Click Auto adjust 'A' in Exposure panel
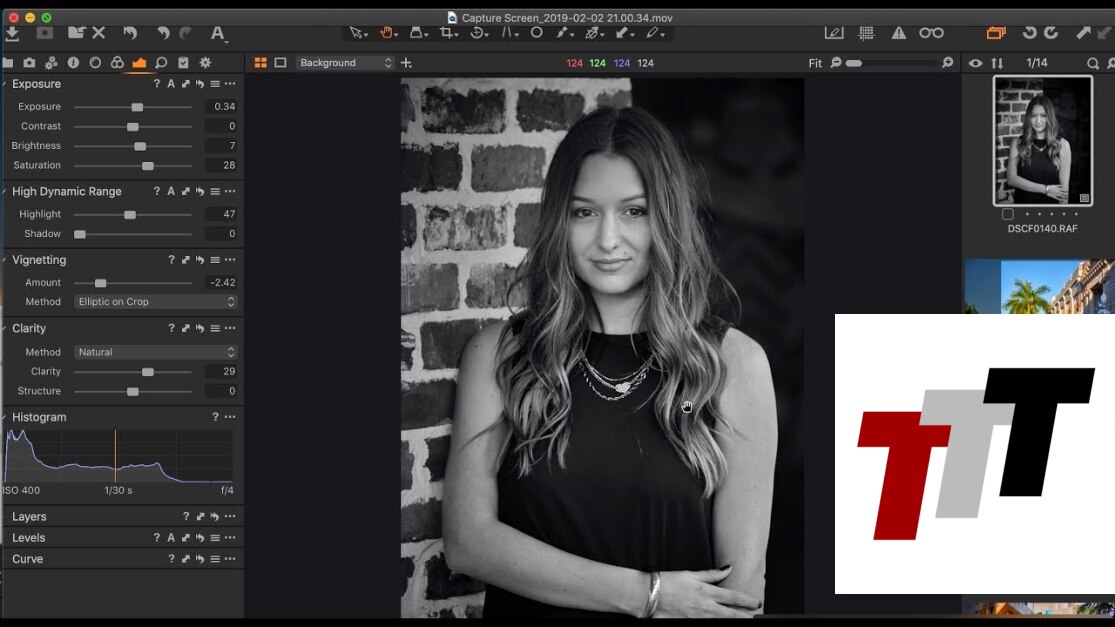Image resolution: width=1115 pixels, height=627 pixels. pos(171,84)
